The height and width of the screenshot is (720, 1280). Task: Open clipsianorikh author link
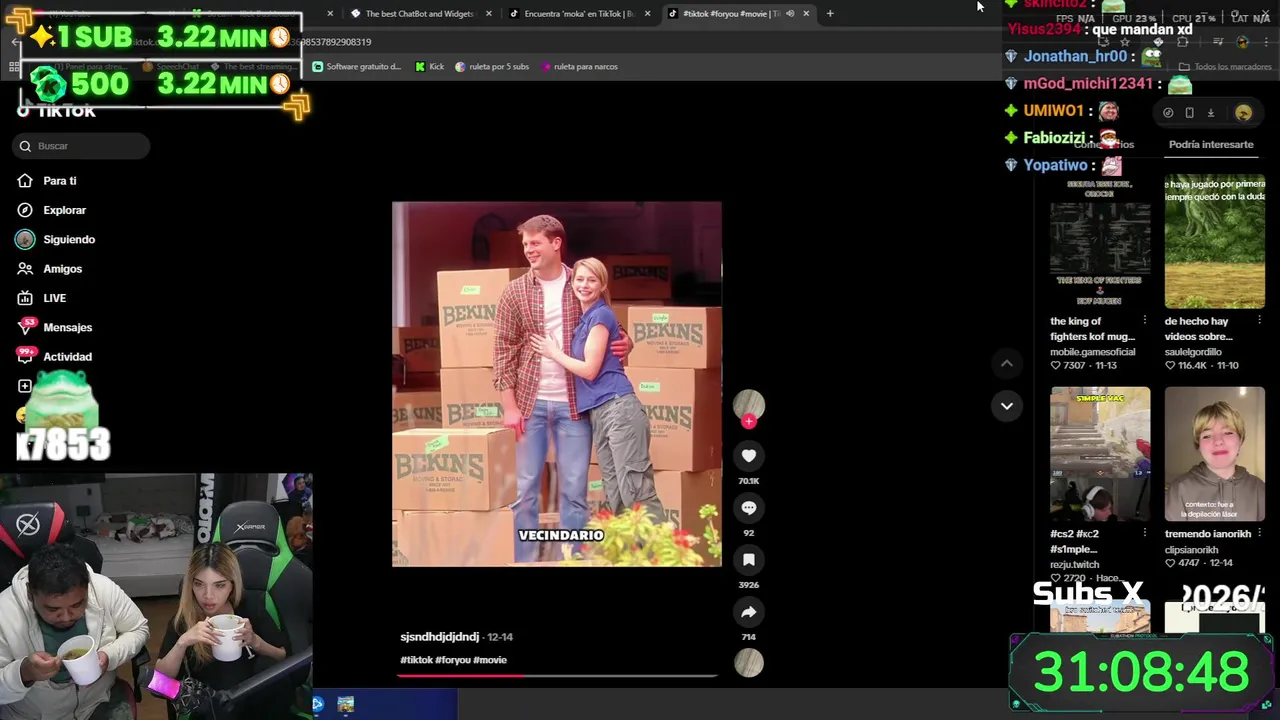pyautogui.click(x=1199, y=550)
